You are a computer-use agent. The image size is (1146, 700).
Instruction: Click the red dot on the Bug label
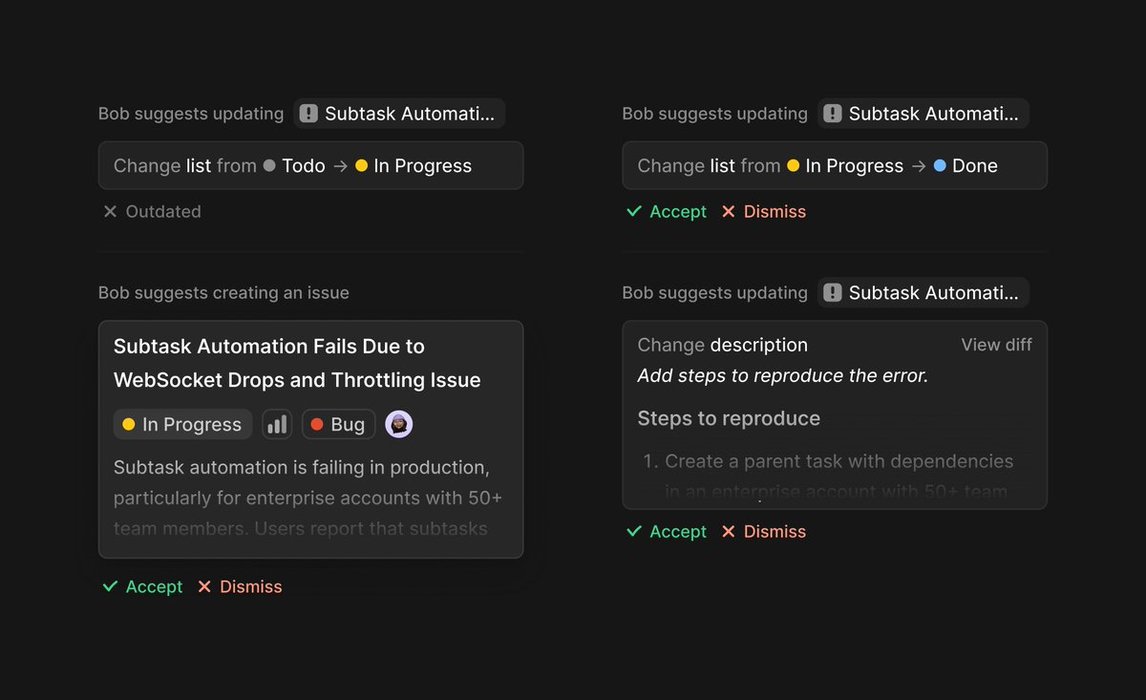point(317,425)
